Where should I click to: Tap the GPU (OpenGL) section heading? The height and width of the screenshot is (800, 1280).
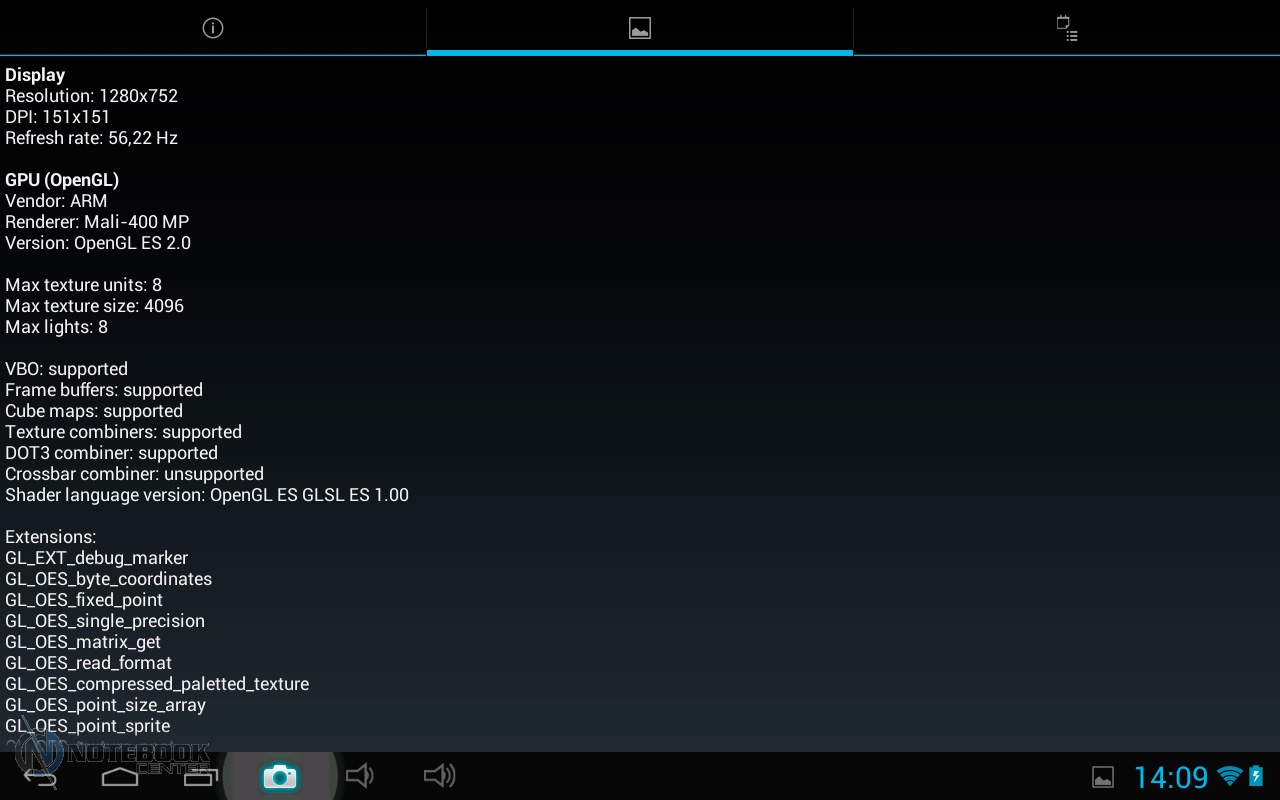click(x=62, y=180)
